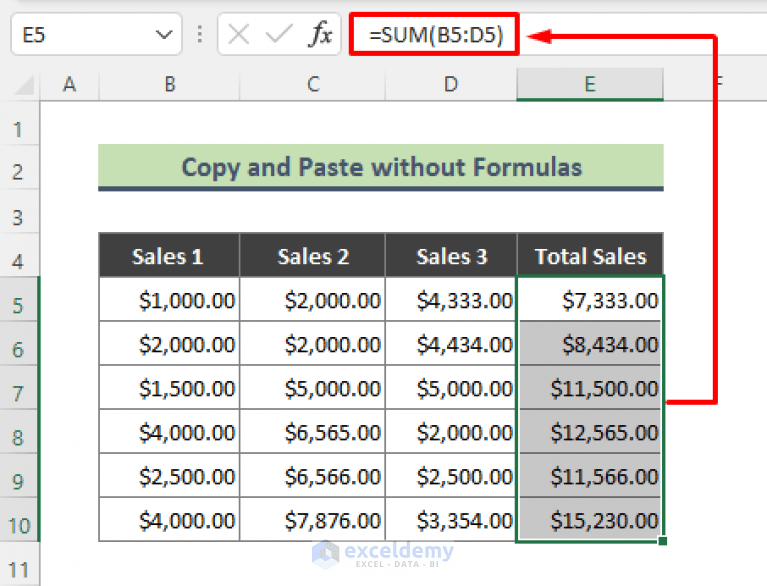
Task: Select cell D5 with $4,333.00
Action: [451, 299]
